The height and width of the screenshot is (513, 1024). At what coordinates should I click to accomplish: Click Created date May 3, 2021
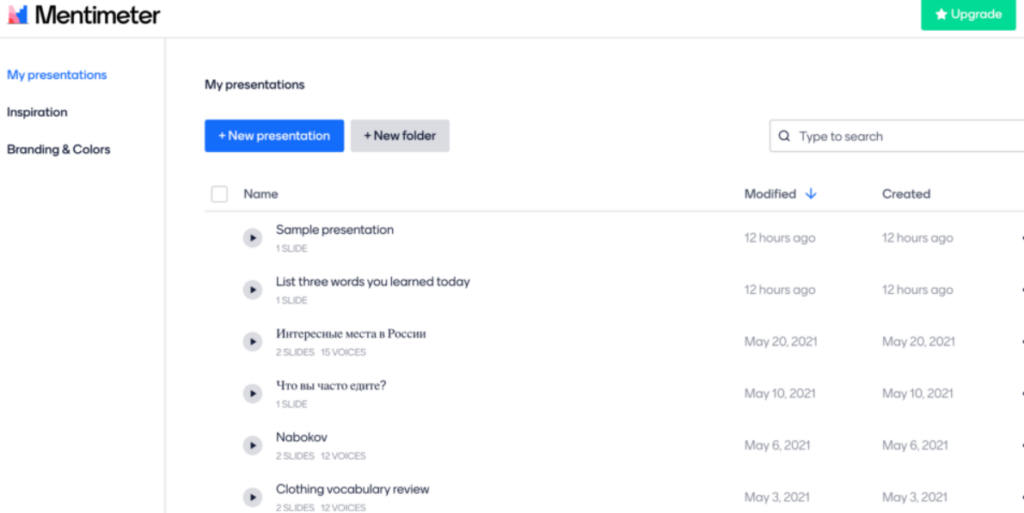[915, 497]
